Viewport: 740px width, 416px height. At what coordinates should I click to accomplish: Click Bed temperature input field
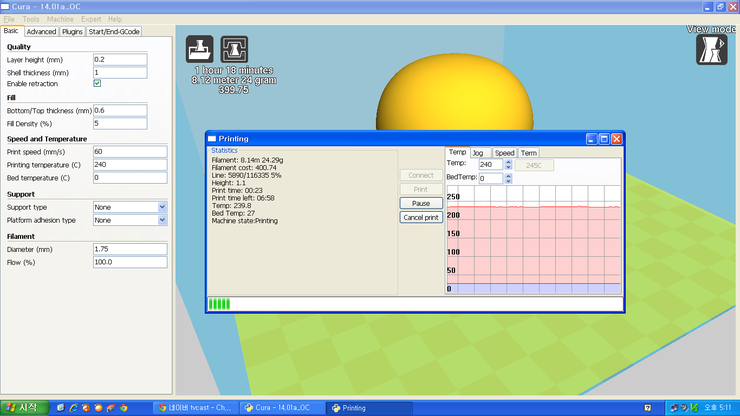[130, 178]
